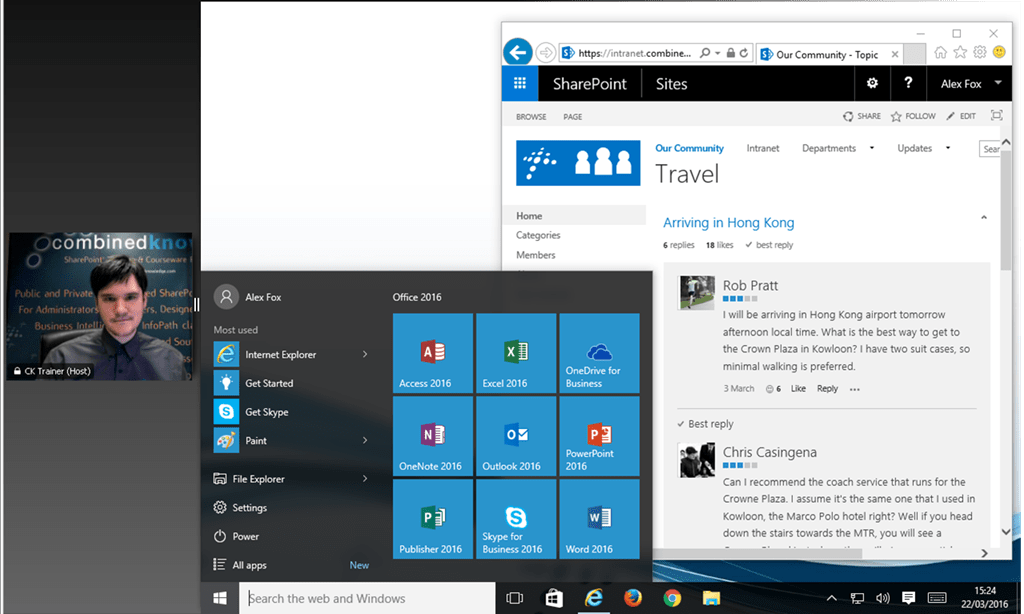Click EDIT page action

(961, 116)
